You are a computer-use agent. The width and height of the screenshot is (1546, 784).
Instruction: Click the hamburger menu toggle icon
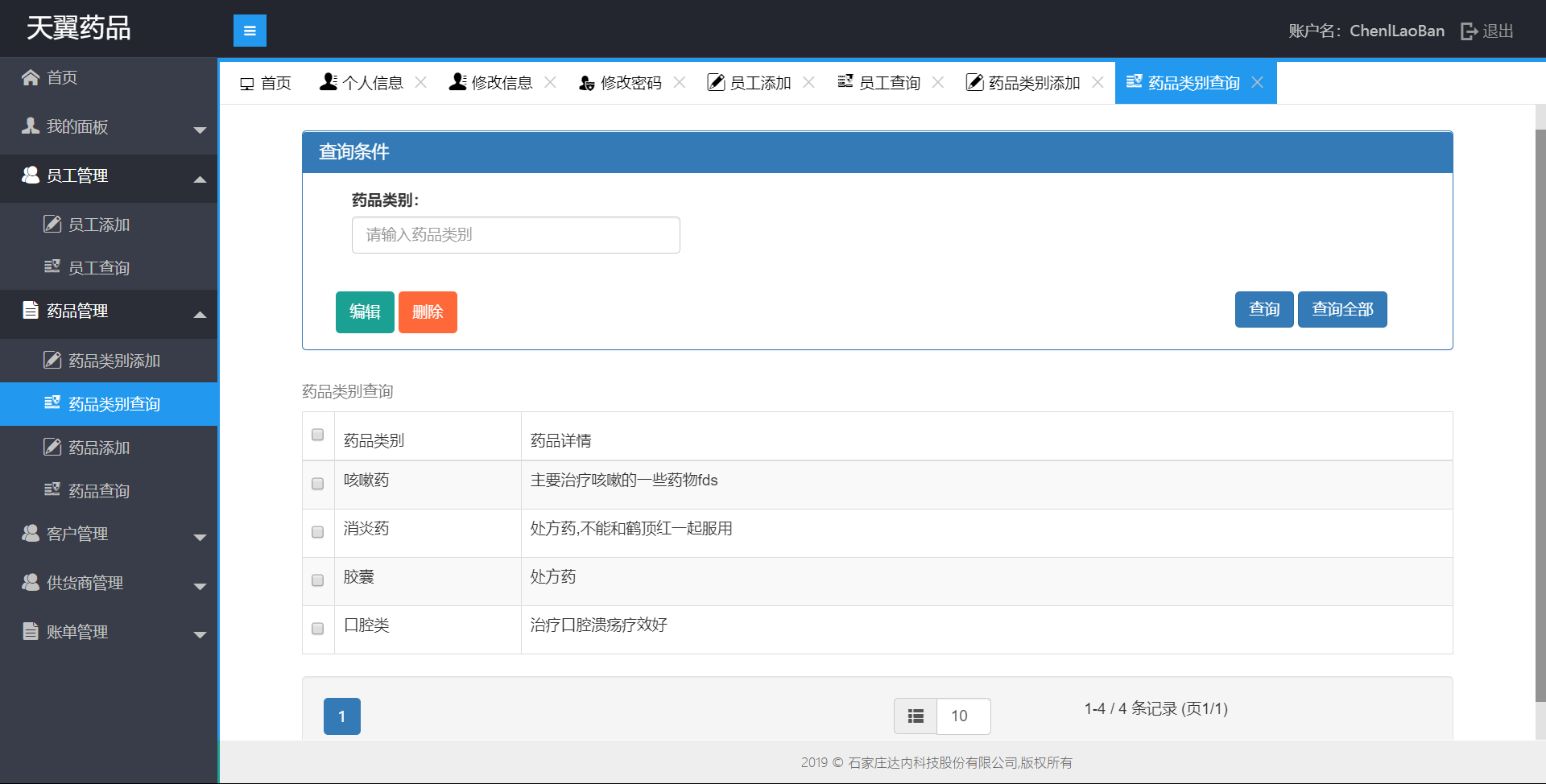tap(250, 31)
